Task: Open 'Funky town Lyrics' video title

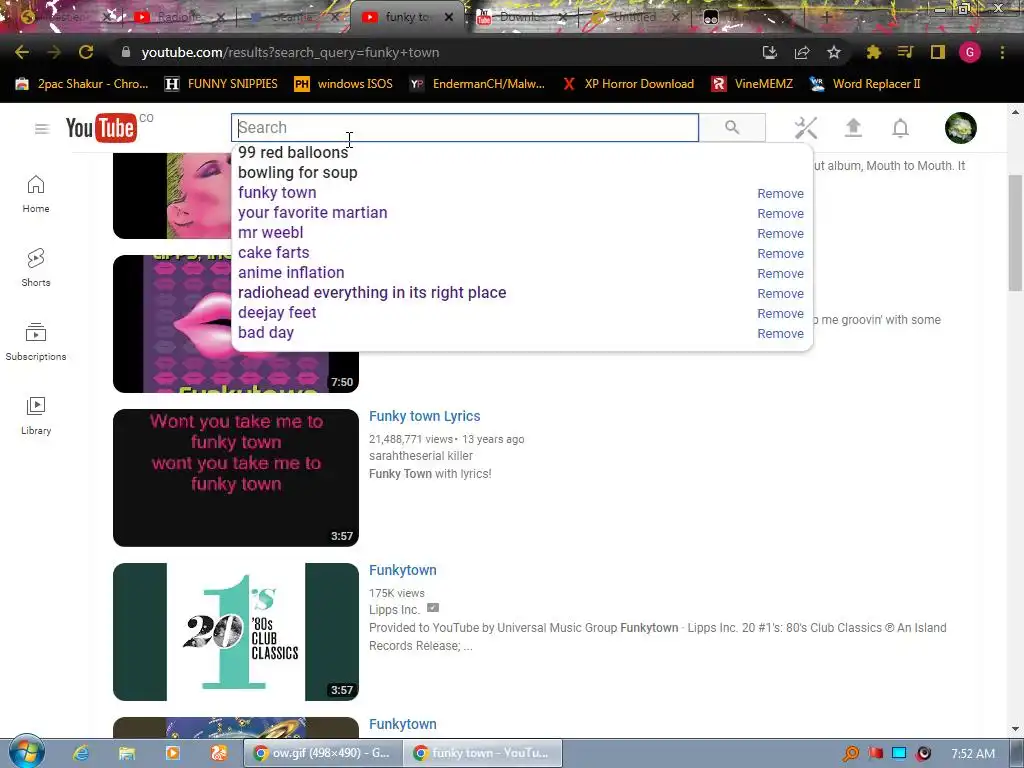Action: point(424,416)
